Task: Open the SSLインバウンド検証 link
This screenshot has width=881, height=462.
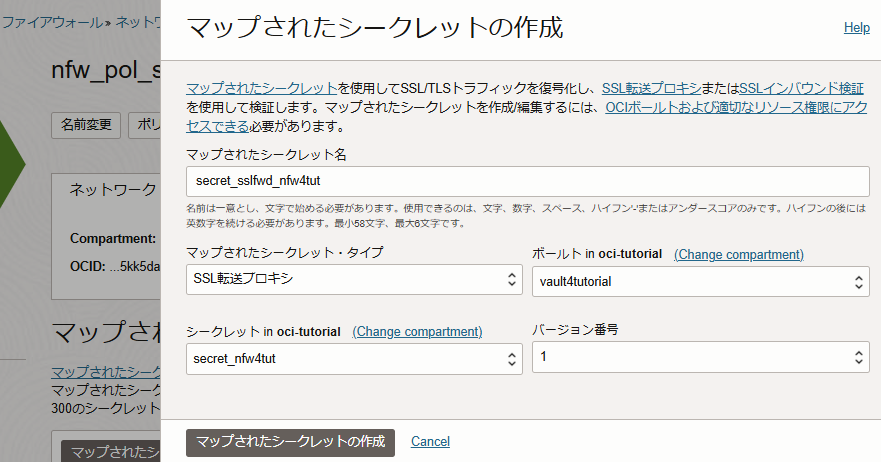Action: (801, 89)
